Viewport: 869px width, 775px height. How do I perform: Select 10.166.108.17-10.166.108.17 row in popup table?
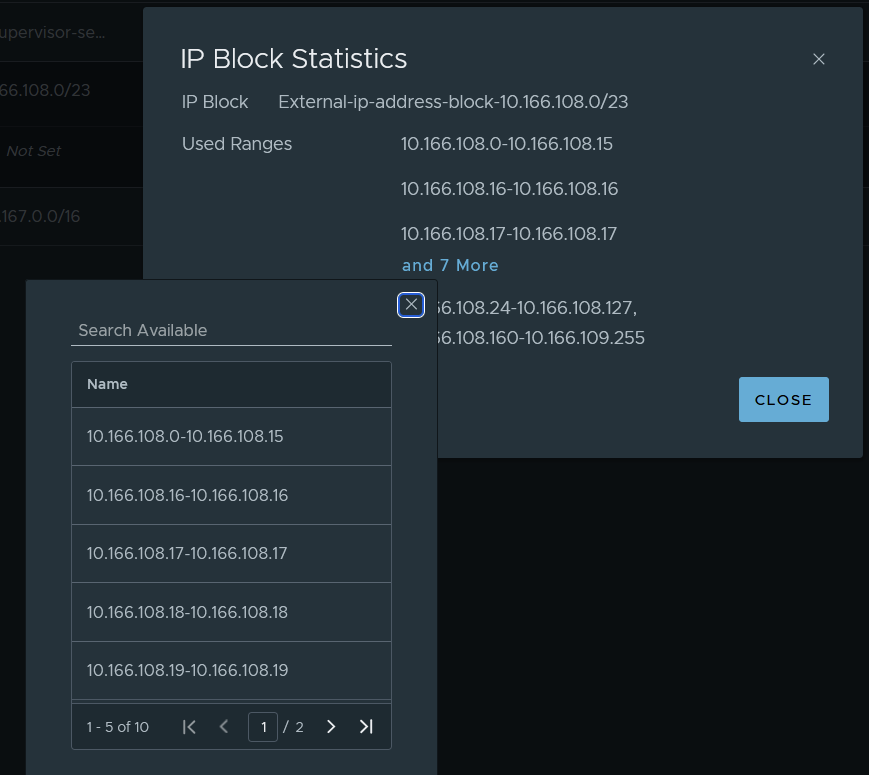pyautogui.click(x=187, y=553)
